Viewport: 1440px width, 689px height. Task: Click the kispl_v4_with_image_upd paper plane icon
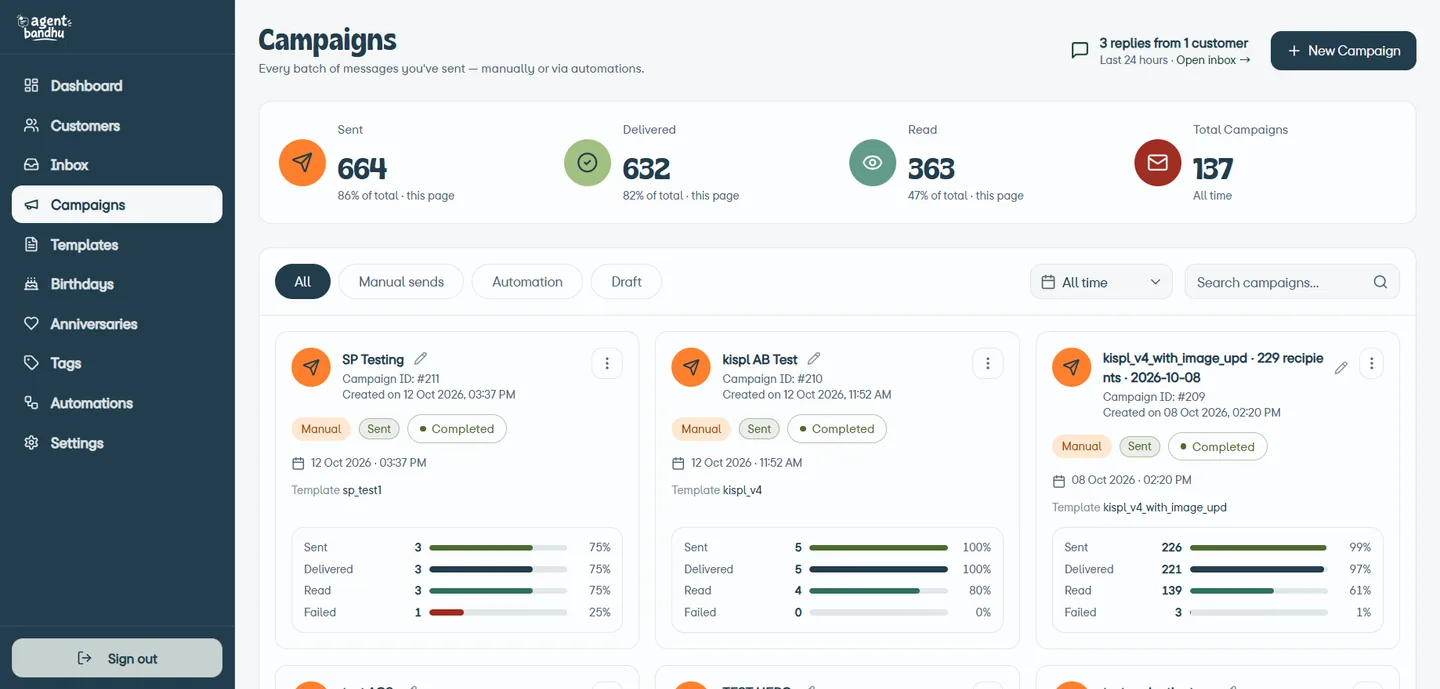coord(1072,367)
